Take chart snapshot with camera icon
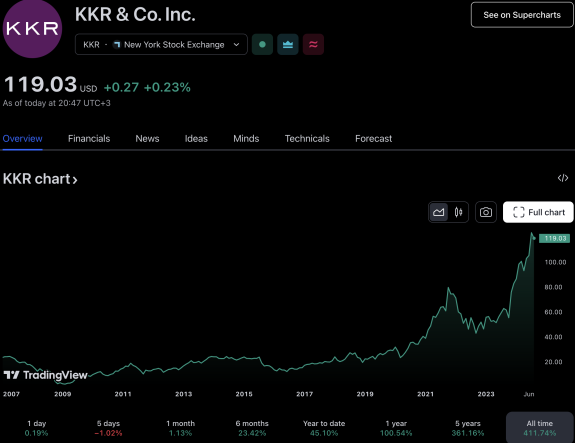The width and height of the screenshot is (575, 443). coord(486,212)
